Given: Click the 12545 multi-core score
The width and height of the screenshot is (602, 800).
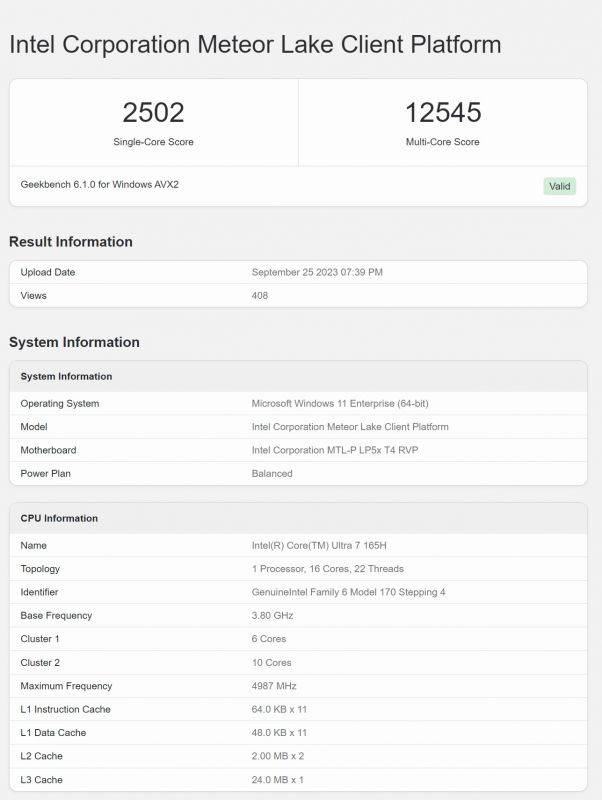Looking at the screenshot, I should pos(443,112).
